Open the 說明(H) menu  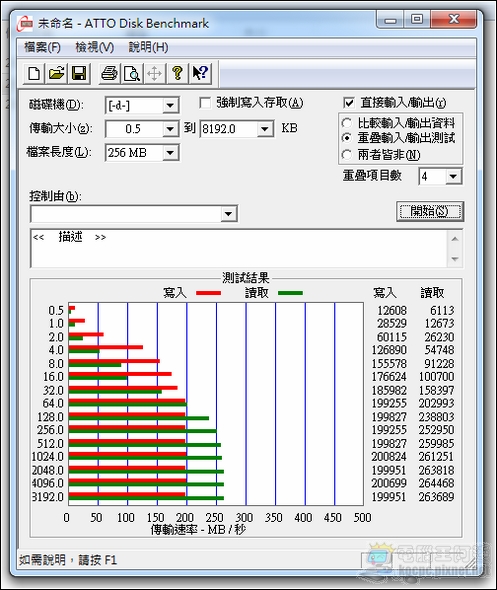pyautogui.click(x=148, y=47)
